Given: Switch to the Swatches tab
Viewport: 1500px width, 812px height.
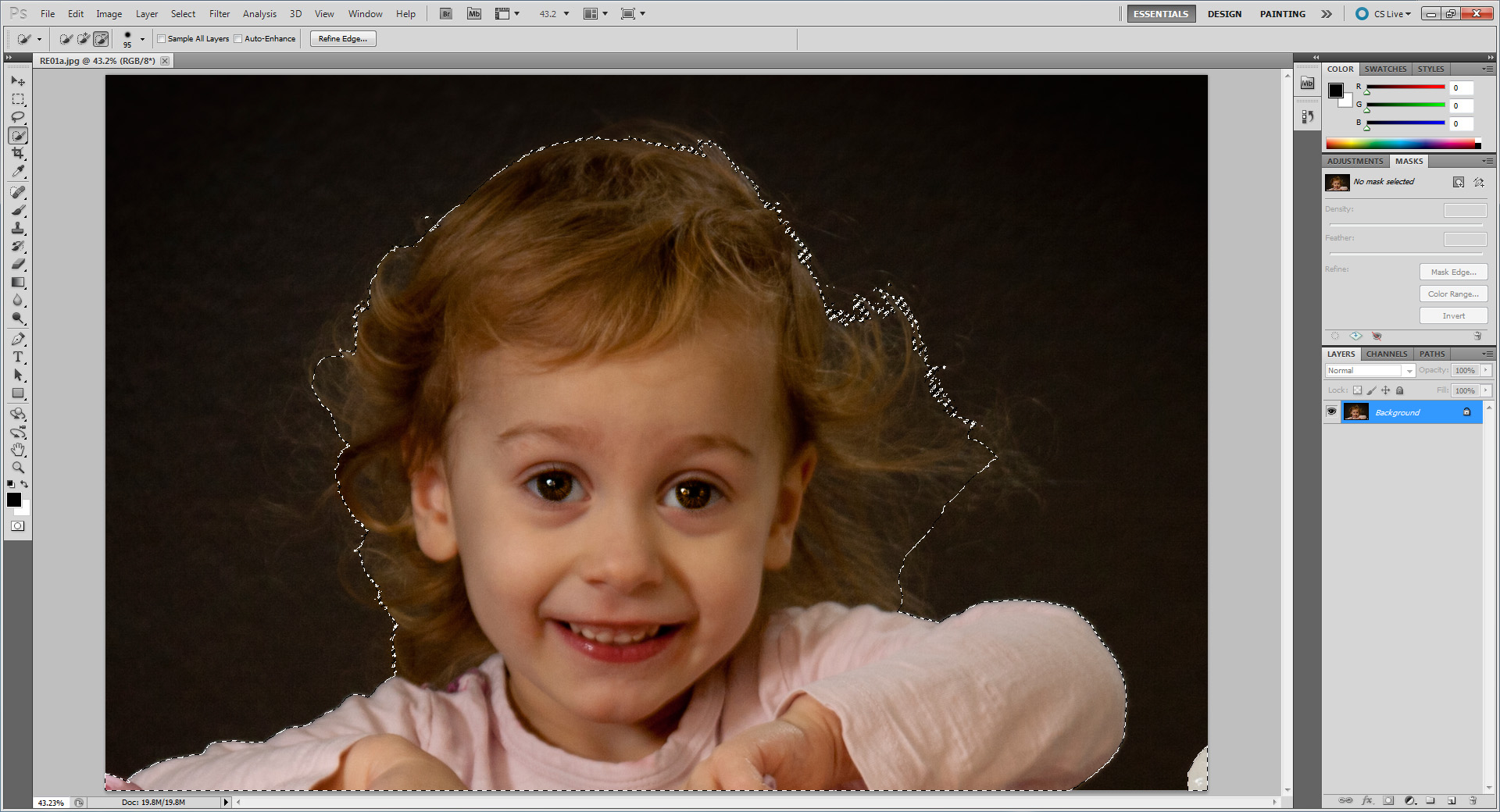Looking at the screenshot, I should [1385, 69].
